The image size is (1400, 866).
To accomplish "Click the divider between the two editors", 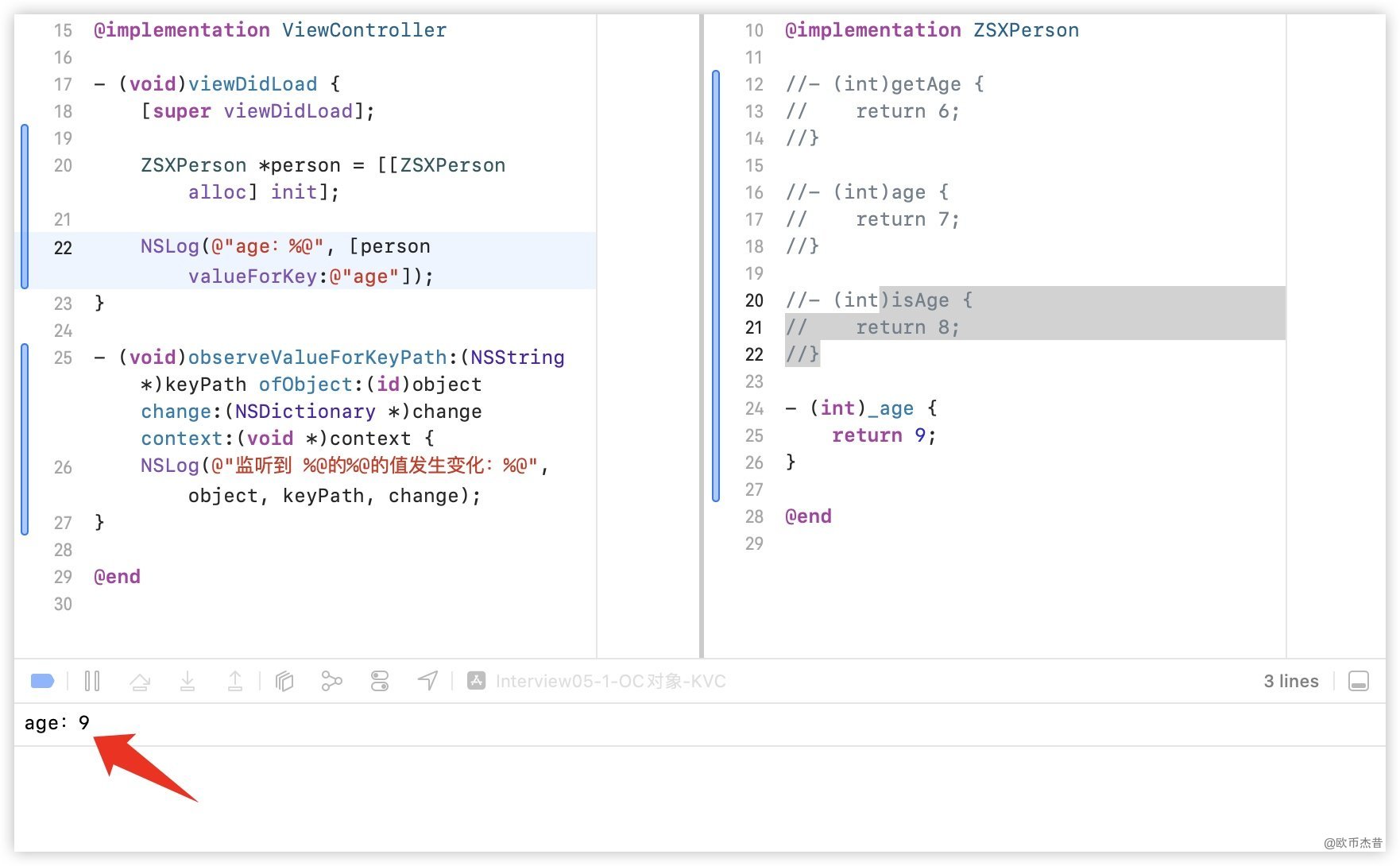I will click(x=702, y=334).
